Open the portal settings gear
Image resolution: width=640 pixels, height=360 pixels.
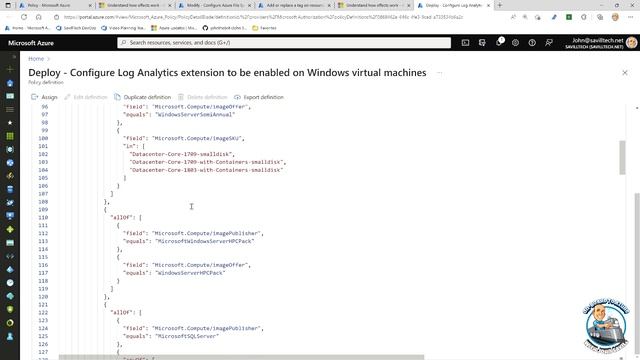click(x=516, y=42)
